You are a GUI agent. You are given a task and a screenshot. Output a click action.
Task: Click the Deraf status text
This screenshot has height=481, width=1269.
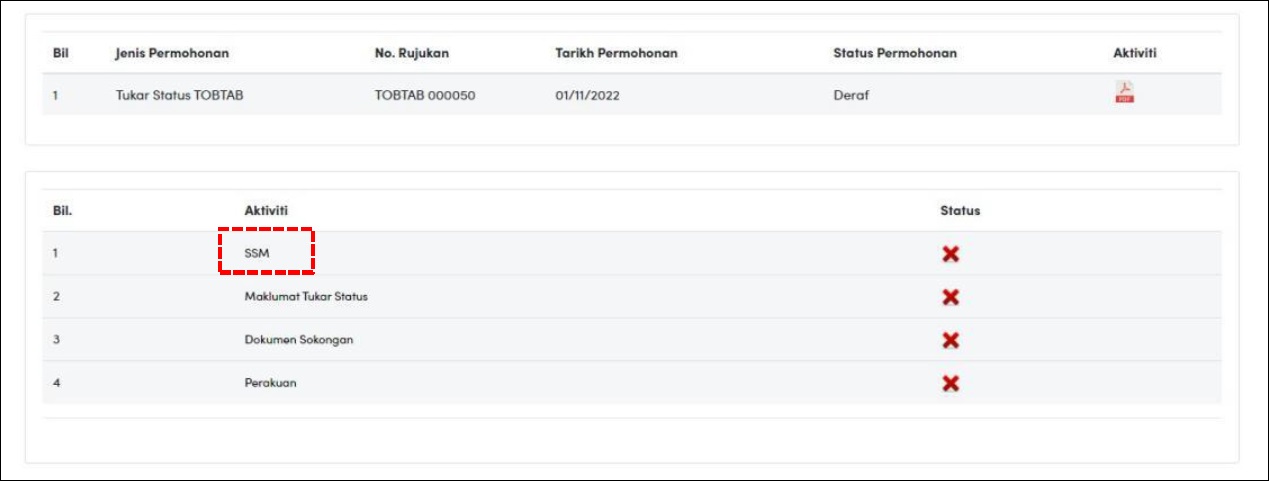(x=850, y=96)
